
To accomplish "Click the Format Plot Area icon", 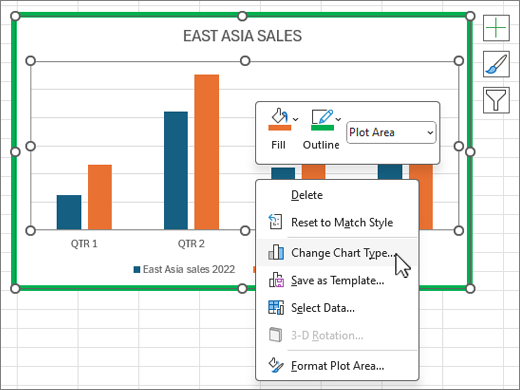I will point(276,365).
